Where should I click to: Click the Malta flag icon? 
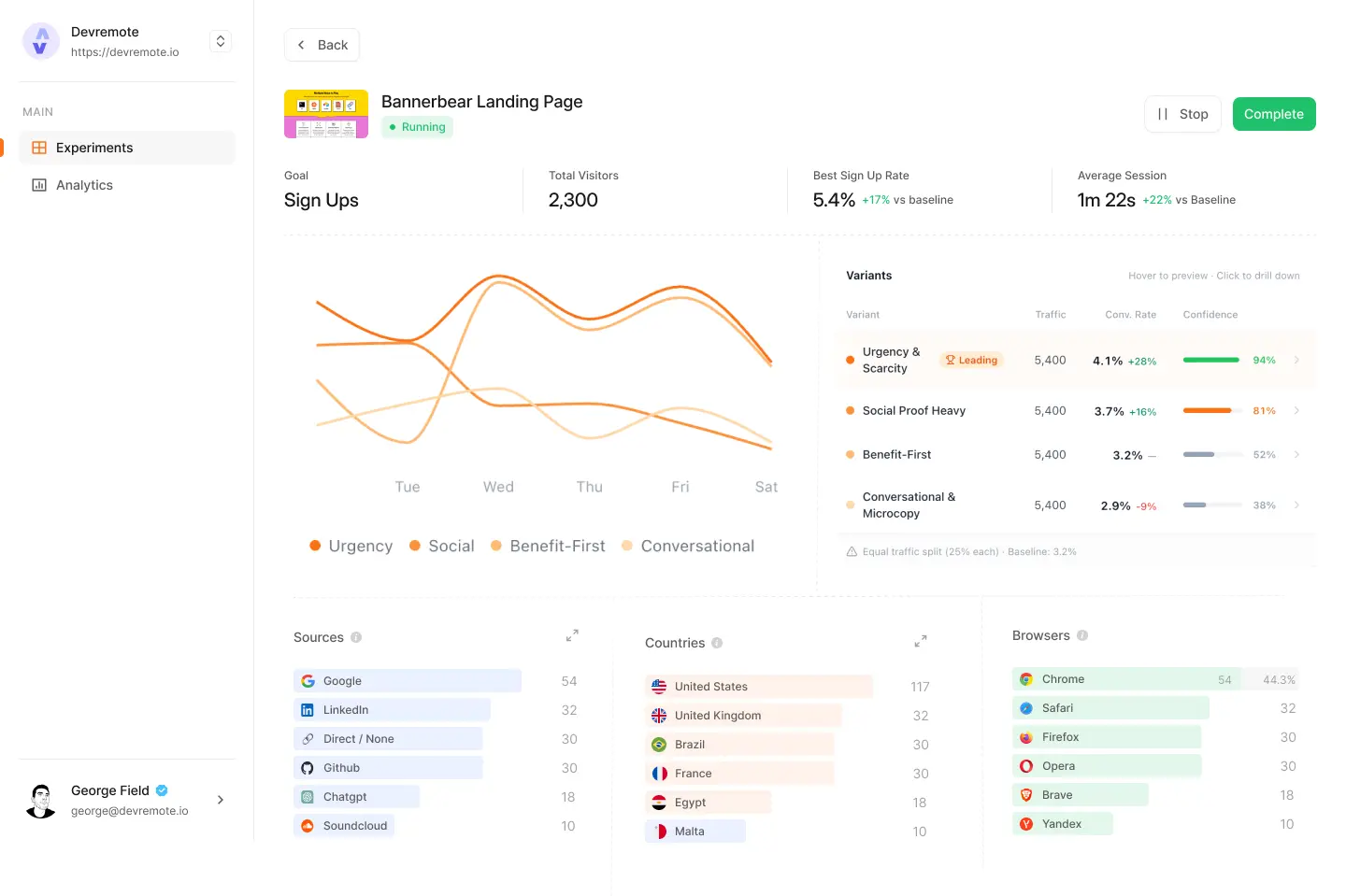click(659, 832)
